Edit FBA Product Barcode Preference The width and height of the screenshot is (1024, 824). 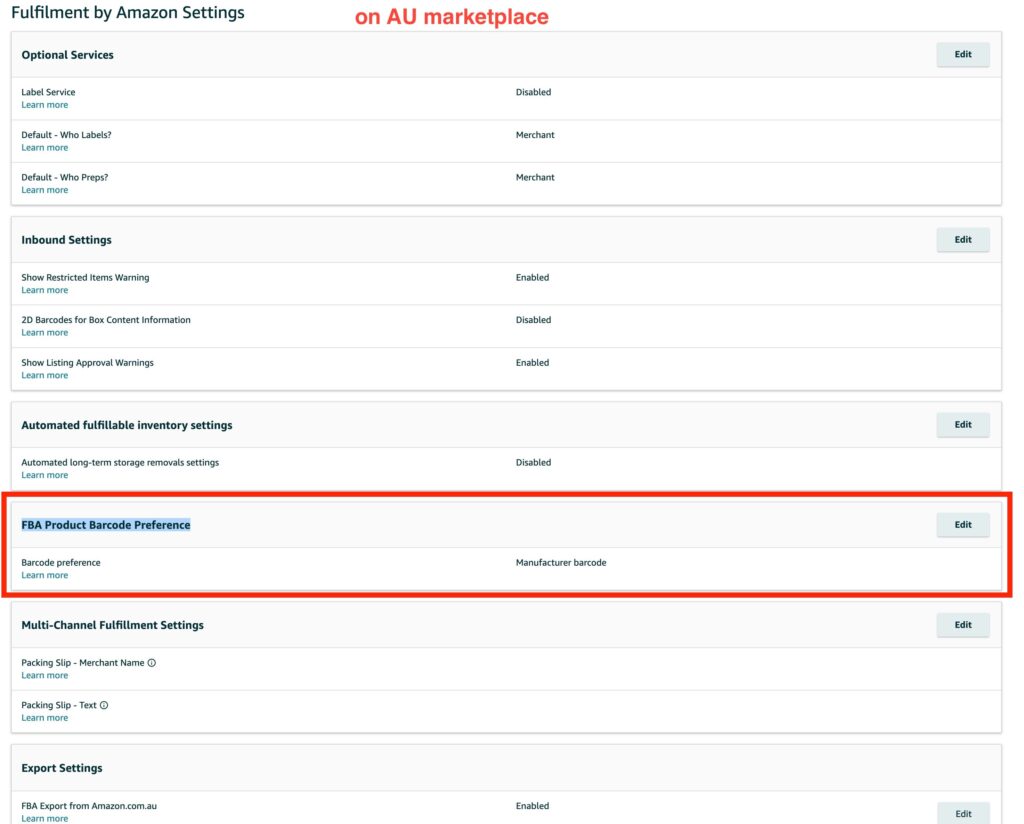[x=962, y=525]
